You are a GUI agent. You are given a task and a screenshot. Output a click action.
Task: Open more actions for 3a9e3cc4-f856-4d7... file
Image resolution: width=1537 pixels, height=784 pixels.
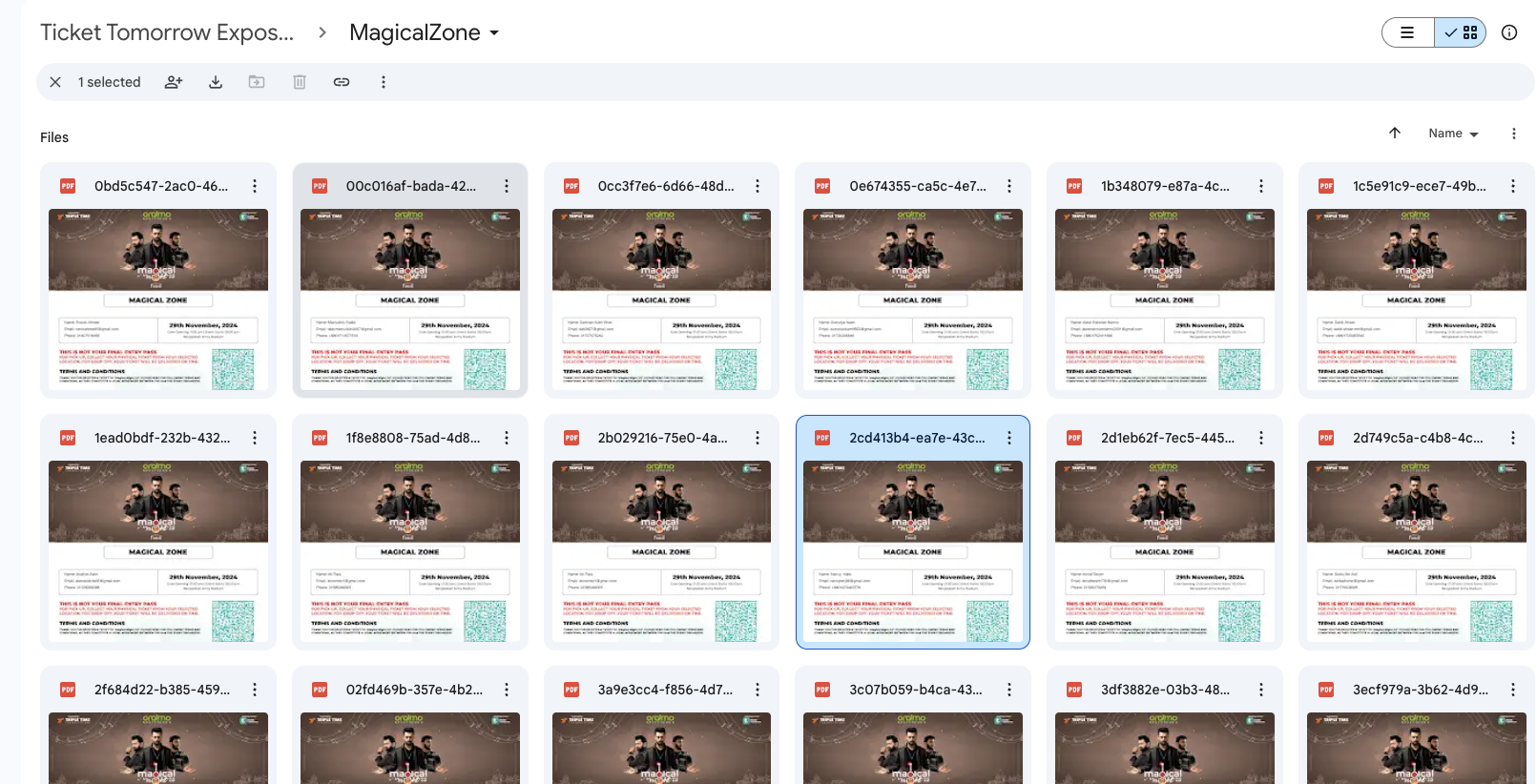click(758, 690)
